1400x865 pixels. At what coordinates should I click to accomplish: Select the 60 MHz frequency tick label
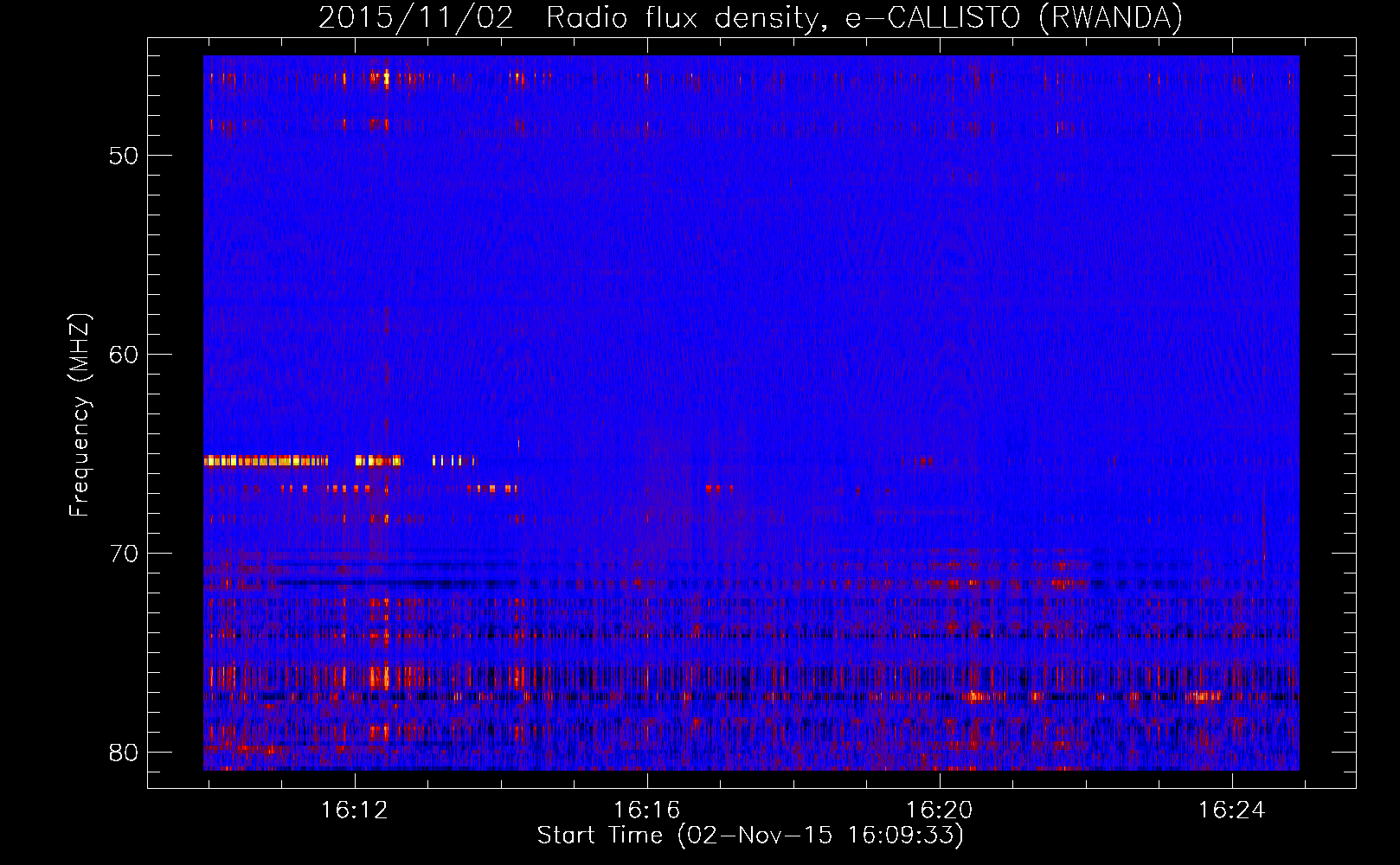pos(124,355)
